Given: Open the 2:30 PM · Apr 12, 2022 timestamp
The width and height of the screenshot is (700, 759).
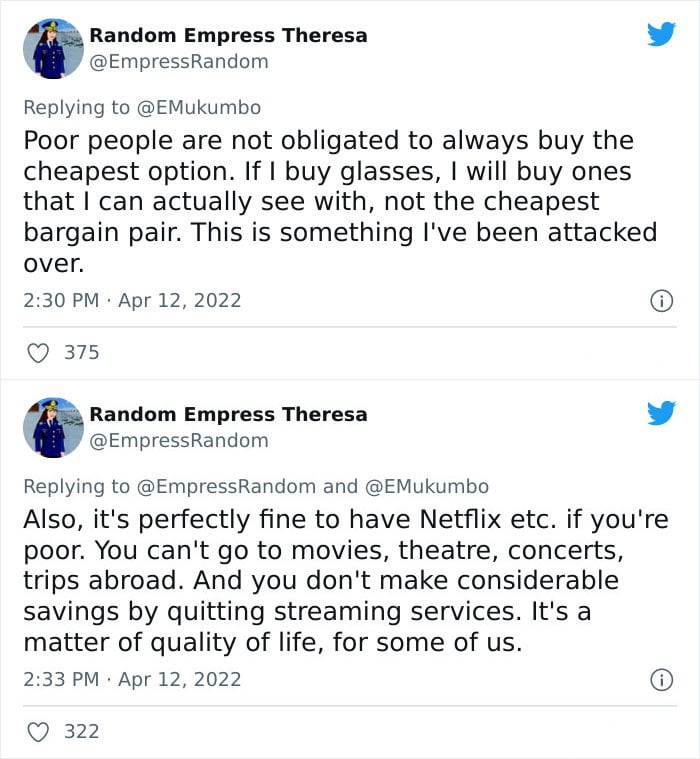Looking at the screenshot, I should 132,301.
